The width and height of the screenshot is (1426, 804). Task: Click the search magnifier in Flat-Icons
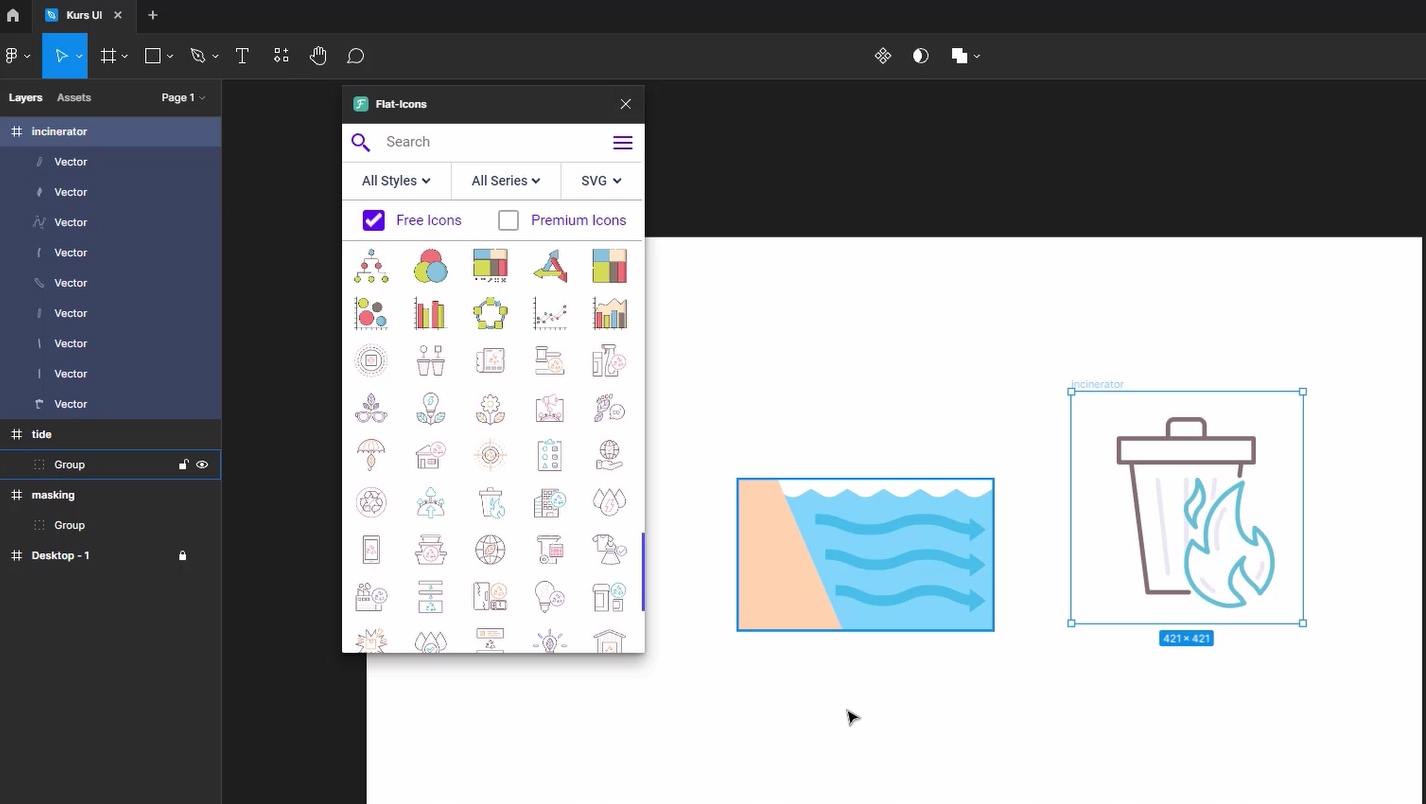[x=361, y=142]
